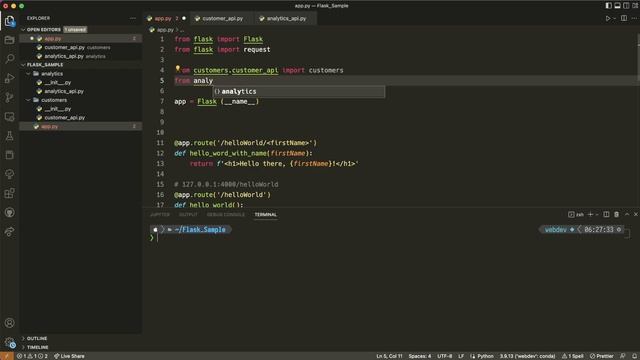The image size is (640, 360).
Task: Open the Explorer view in the activity bar
Action: (x=9, y=21)
